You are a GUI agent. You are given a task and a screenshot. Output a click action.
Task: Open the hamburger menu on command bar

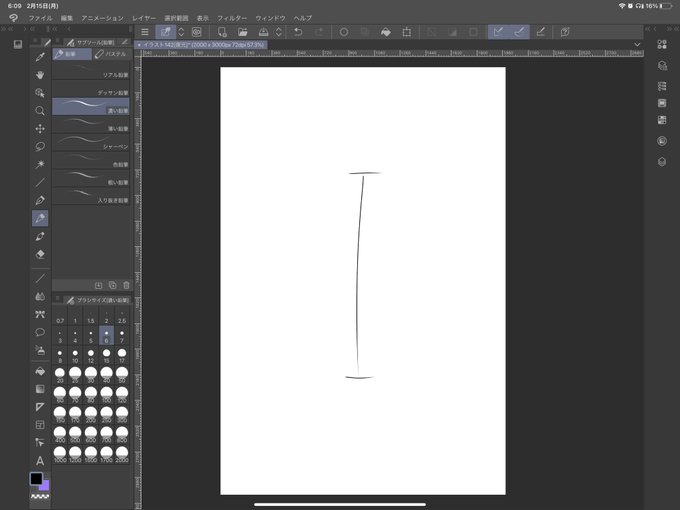click(x=145, y=32)
